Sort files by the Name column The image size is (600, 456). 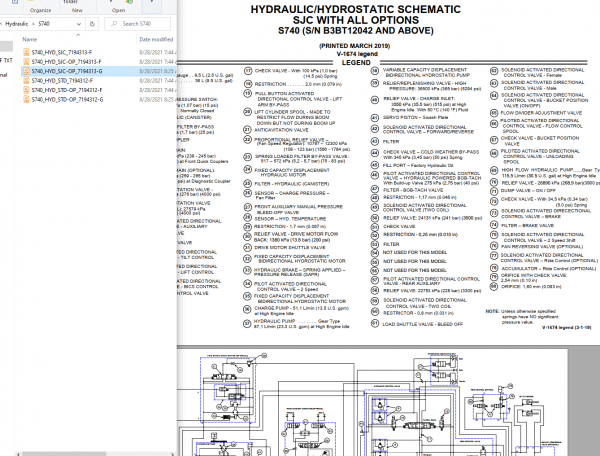tap(30, 39)
